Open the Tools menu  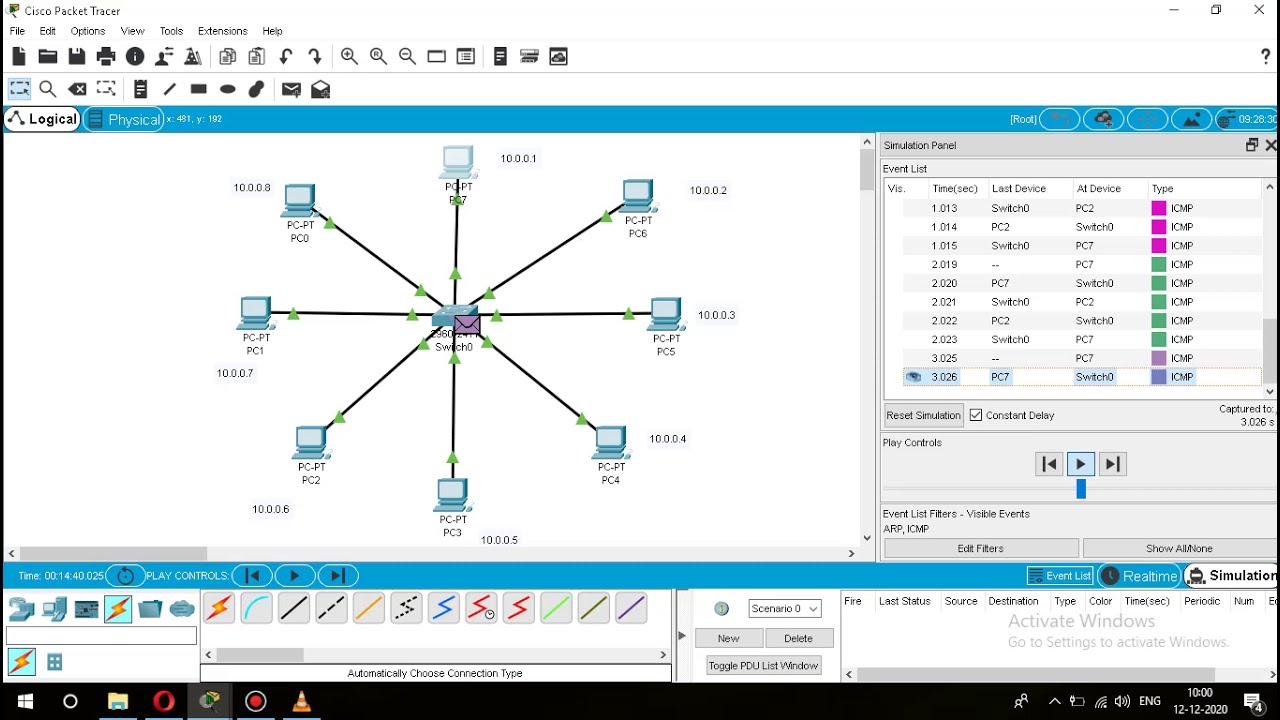coord(171,31)
